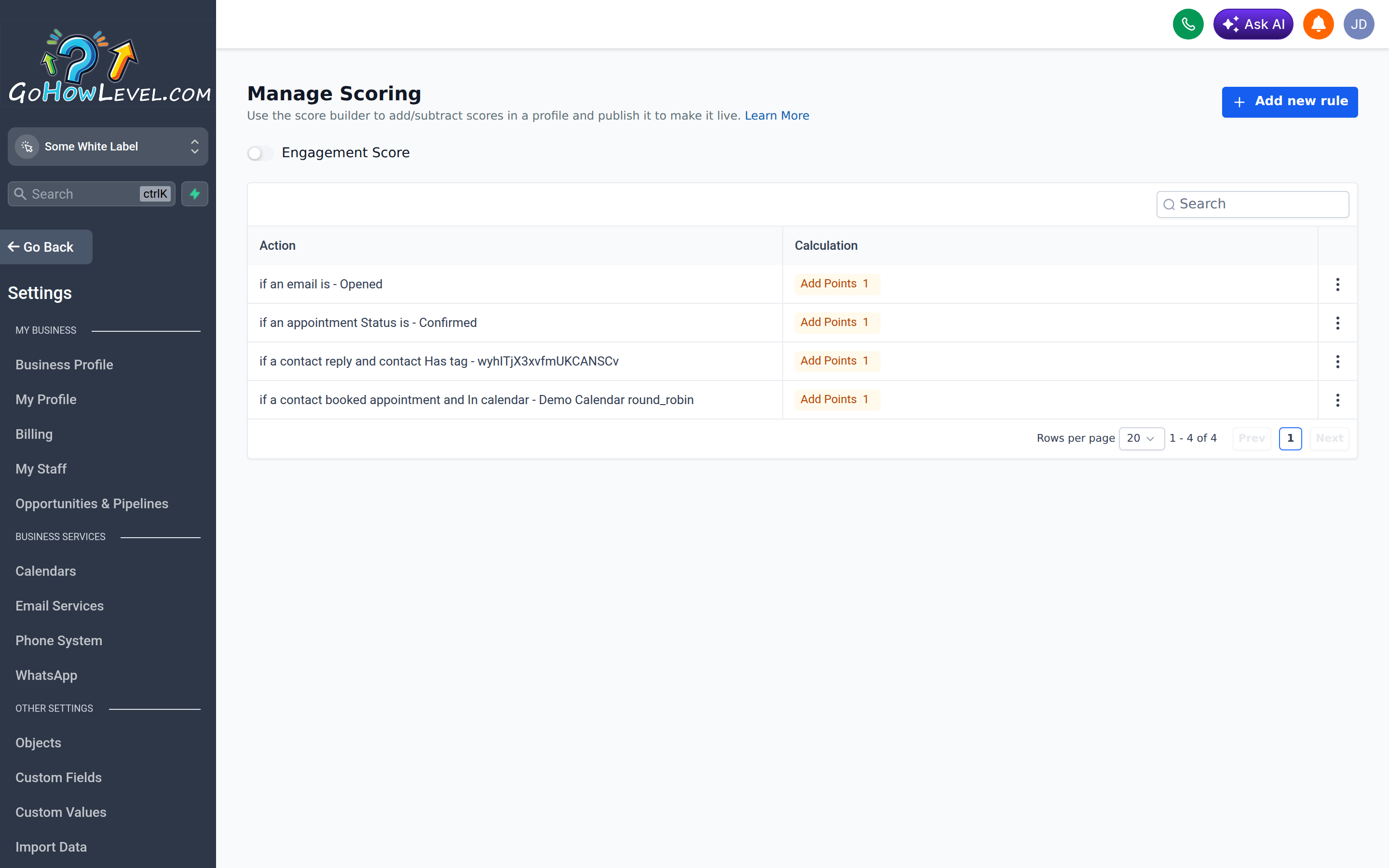The image size is (1389, 868).
Task: Select page 1 in pagination
Action: pyautogui.click(x=1290, y=439)
